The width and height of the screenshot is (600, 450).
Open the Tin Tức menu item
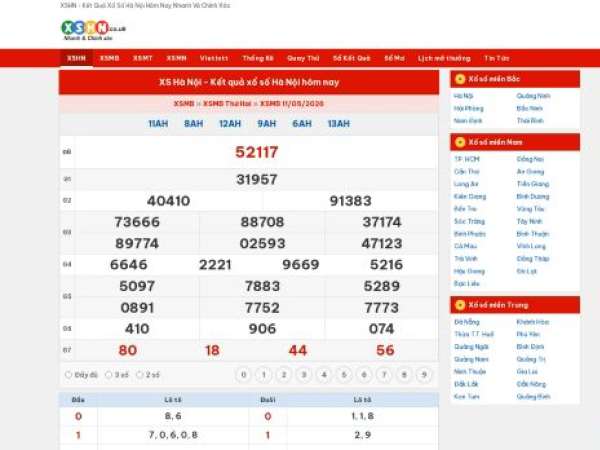click(497, 58)
